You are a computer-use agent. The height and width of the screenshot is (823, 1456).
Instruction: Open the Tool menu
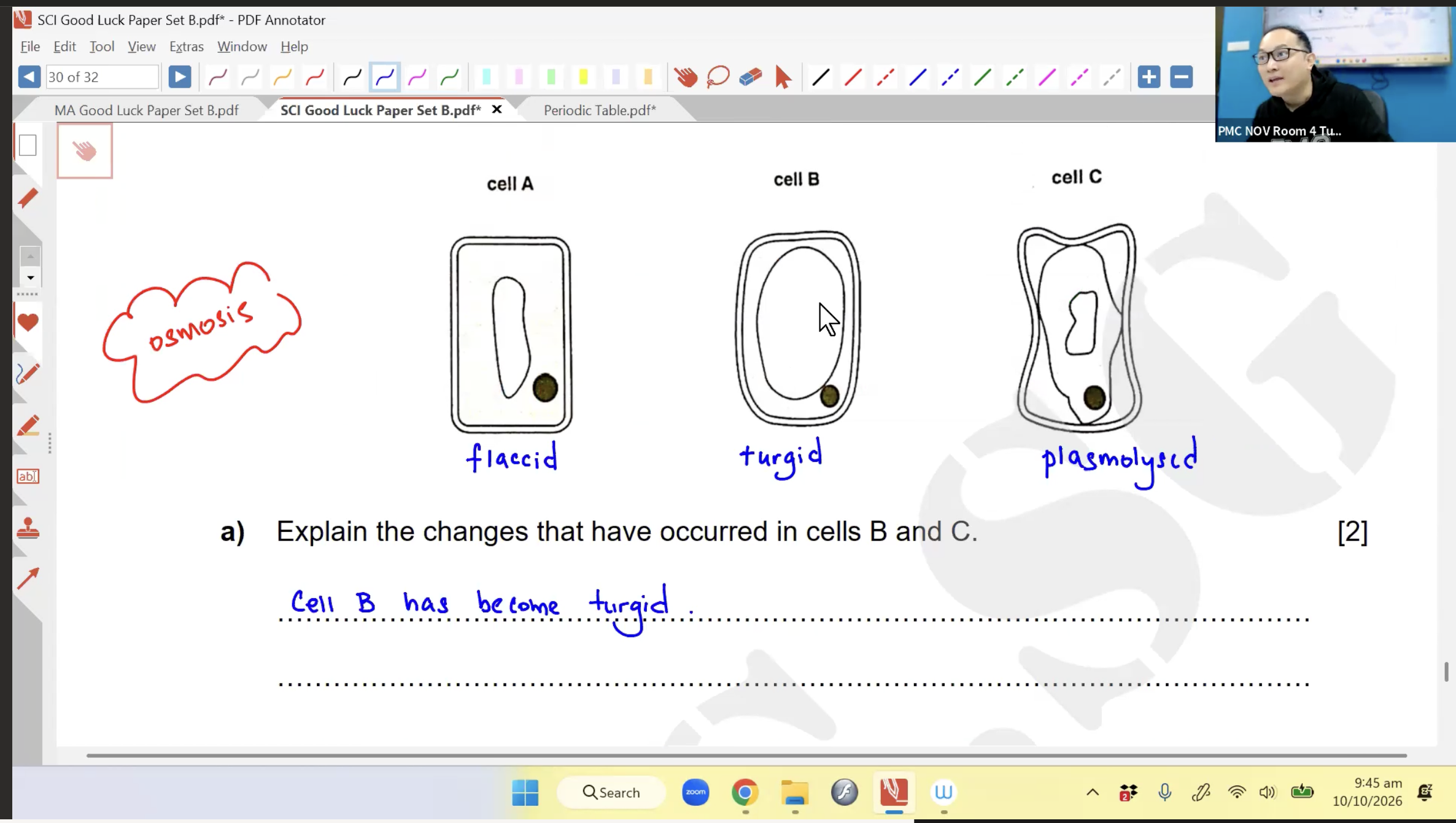point(102,47)
